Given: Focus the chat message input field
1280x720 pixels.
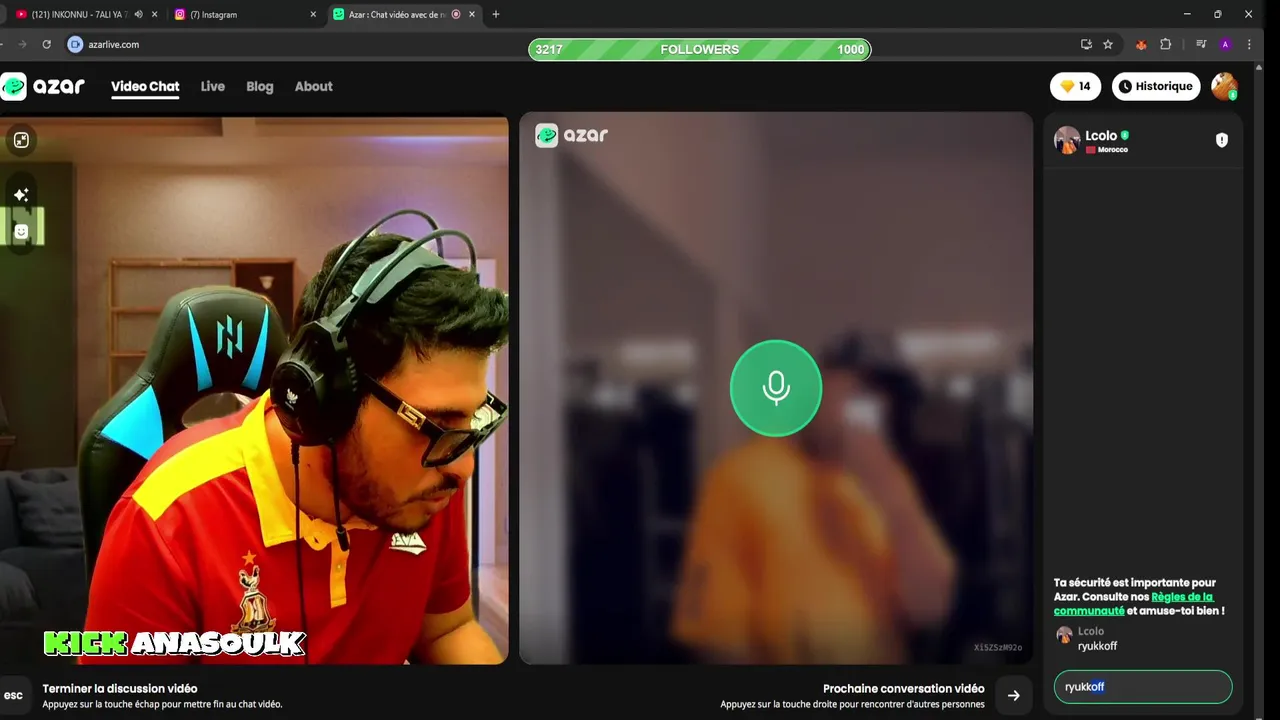Looking at the screenshot, I should [1143, 687].
